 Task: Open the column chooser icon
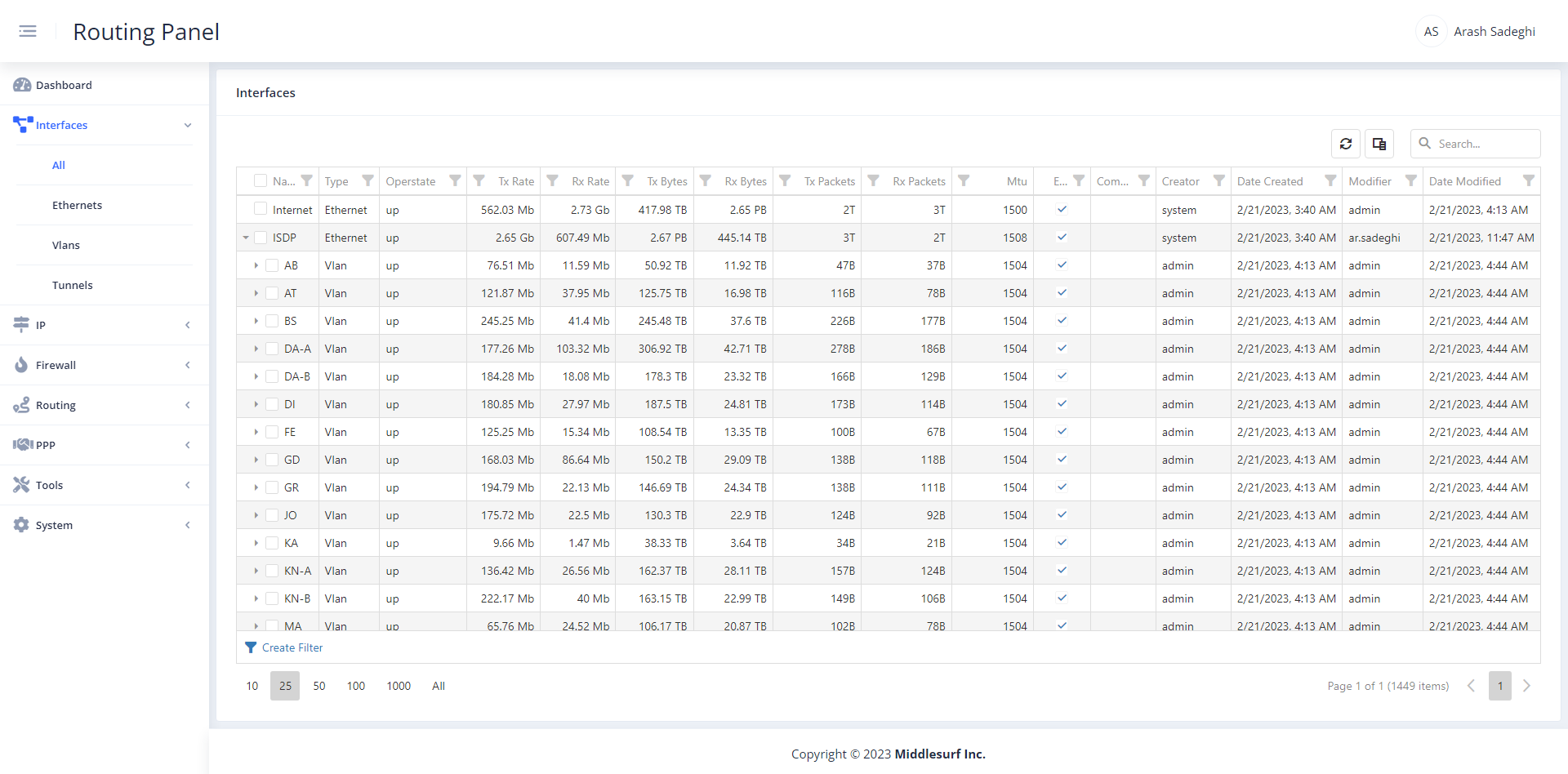pyautogui.click(x=1379, y=144)
